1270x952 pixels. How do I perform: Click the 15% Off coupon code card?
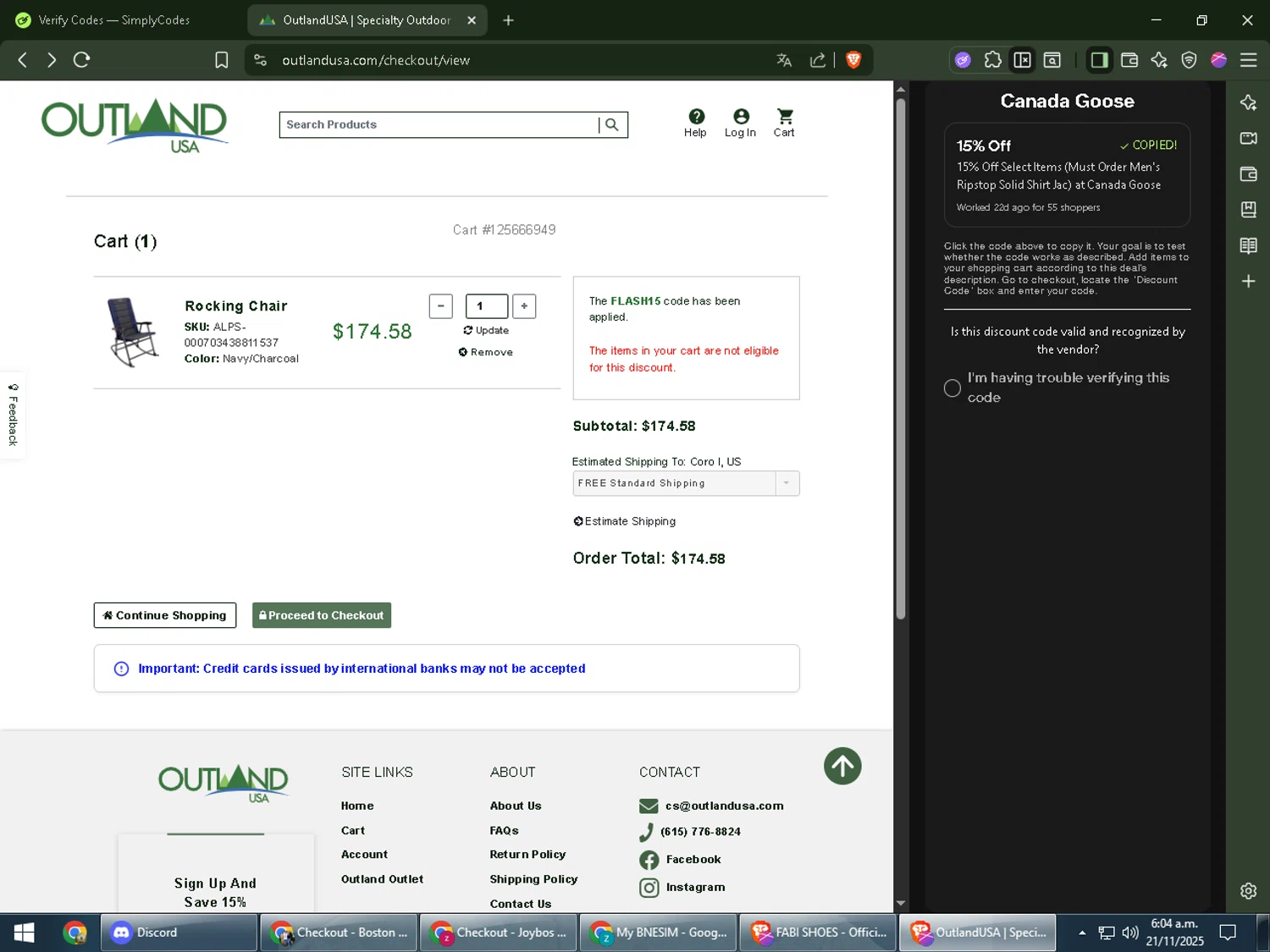[1067, 175]
